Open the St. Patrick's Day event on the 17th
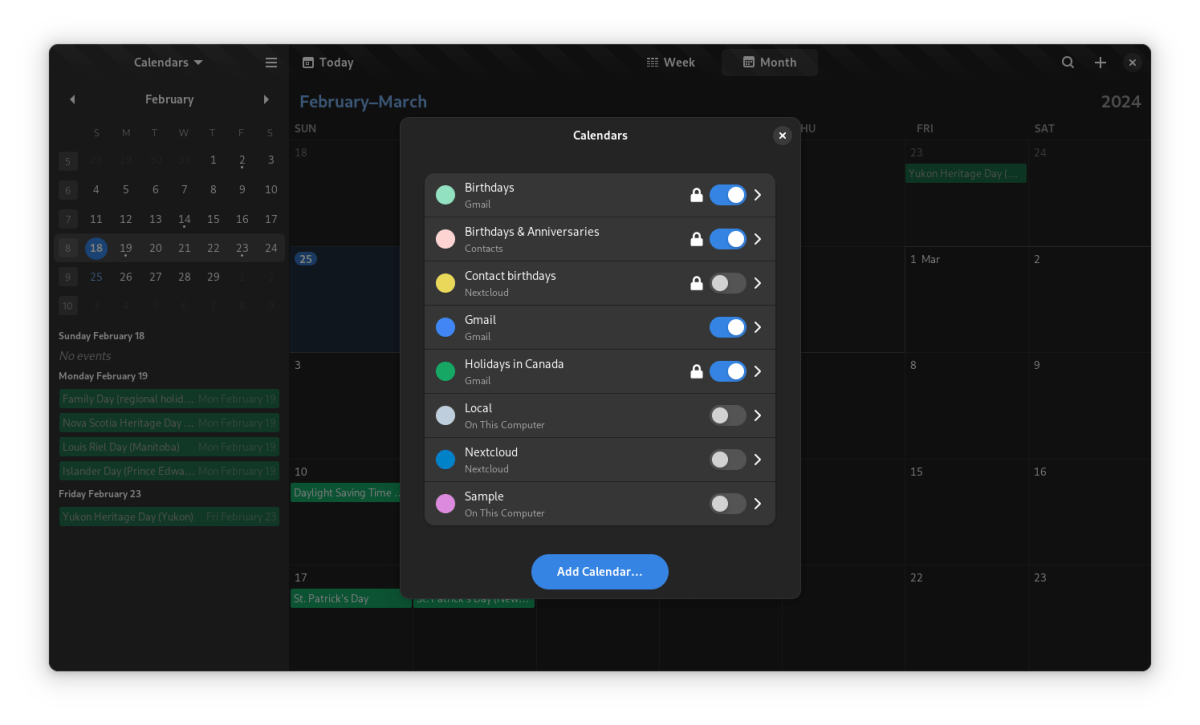1200x725 pixels. pyautogui.click(x=351, y=599)
